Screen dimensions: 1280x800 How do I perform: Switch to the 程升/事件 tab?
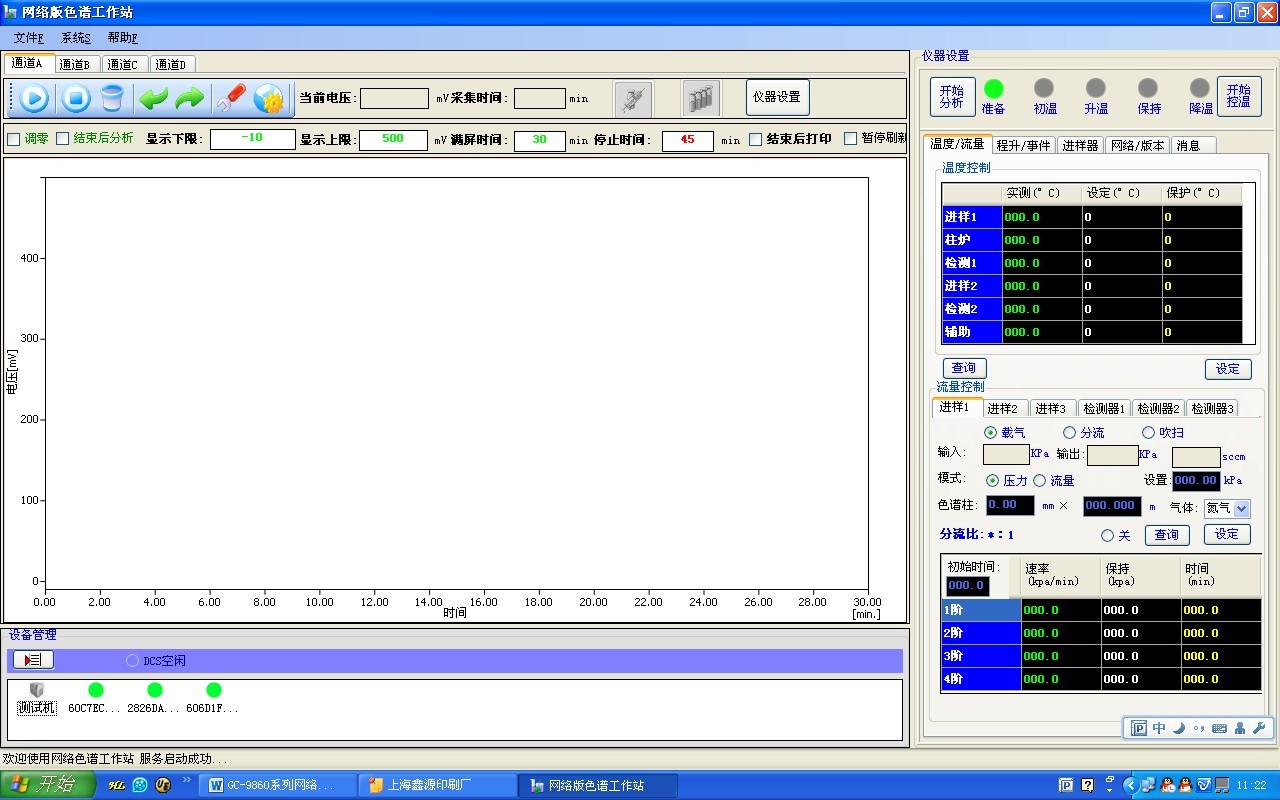(1023, 145)
